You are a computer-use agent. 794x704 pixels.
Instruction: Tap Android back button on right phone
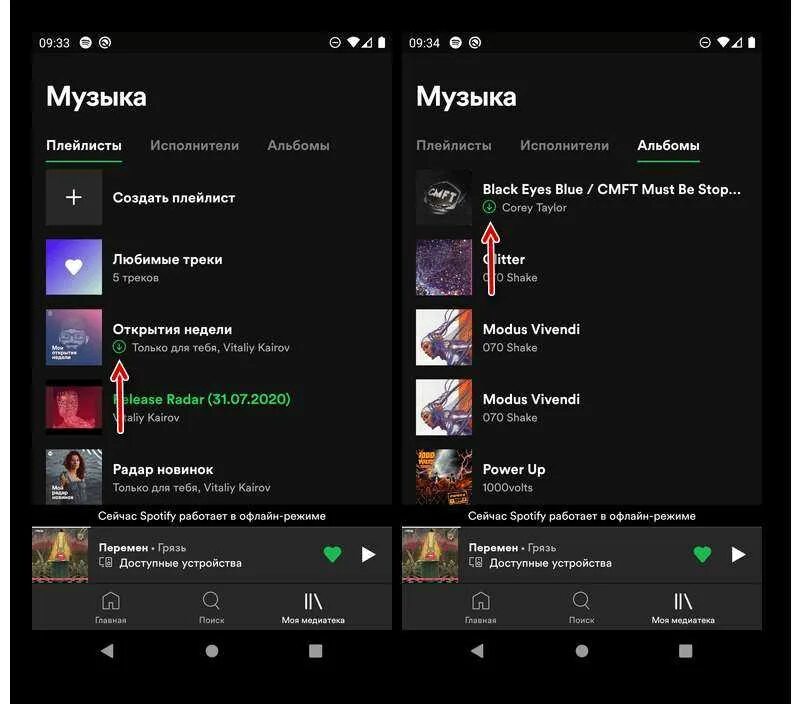pyautogui.click(x=478, y=651)
